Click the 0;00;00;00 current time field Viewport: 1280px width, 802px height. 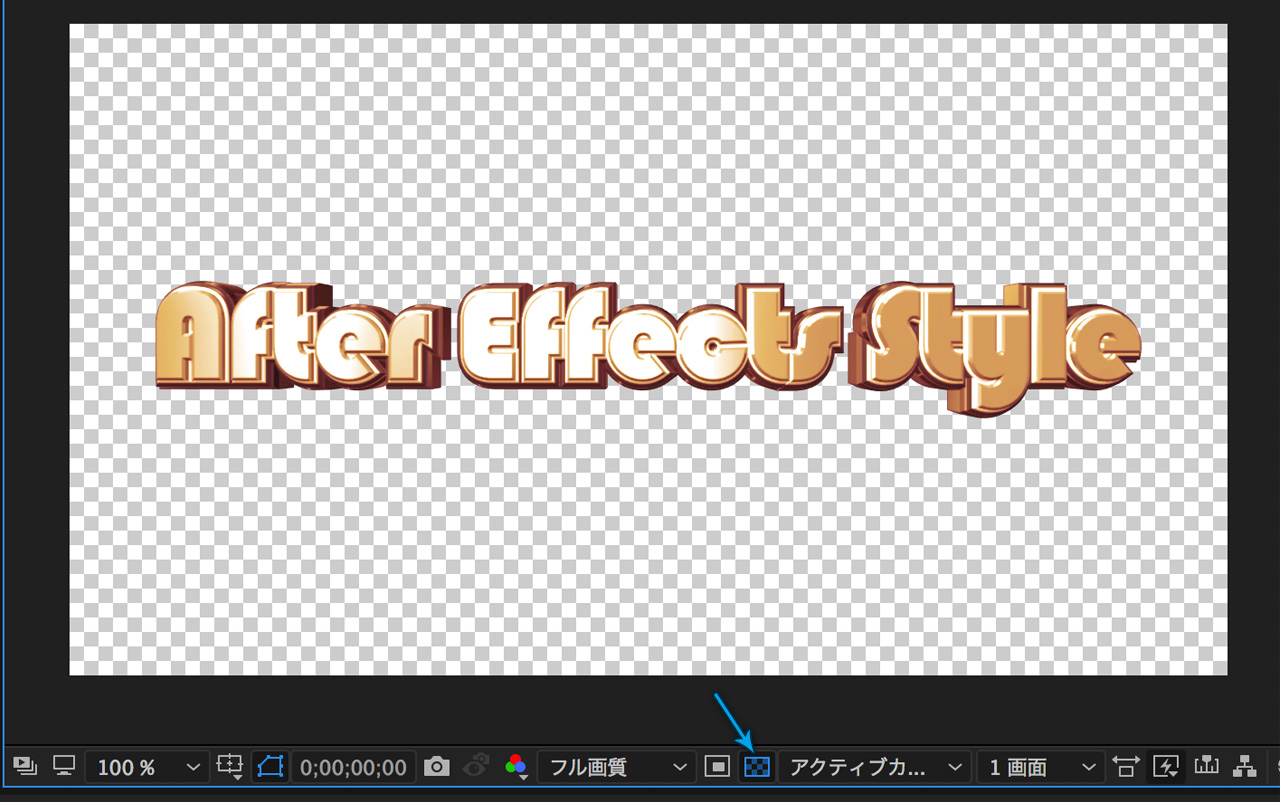tap(354, 767)
